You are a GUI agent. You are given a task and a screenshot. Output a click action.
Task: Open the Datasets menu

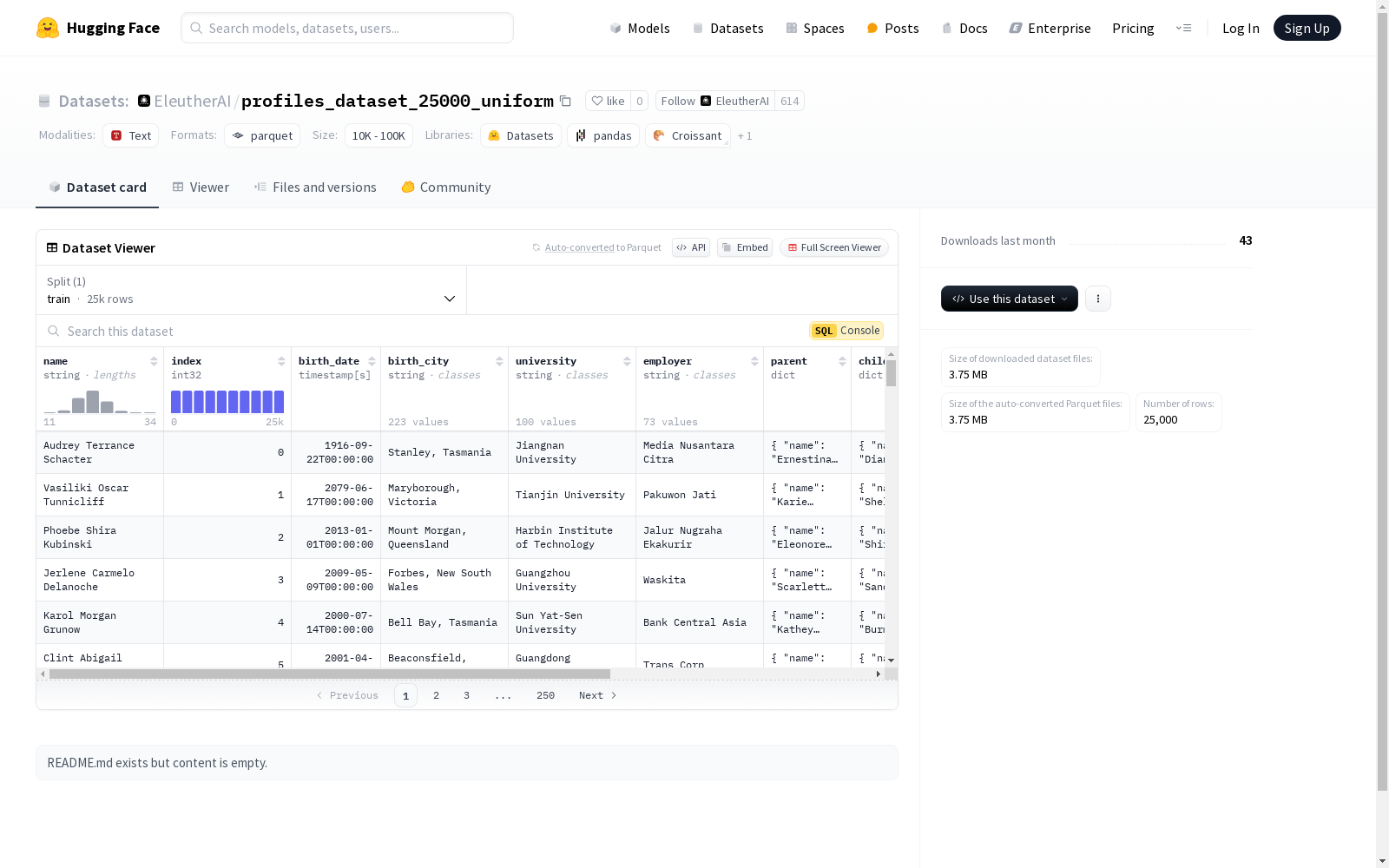727,28
